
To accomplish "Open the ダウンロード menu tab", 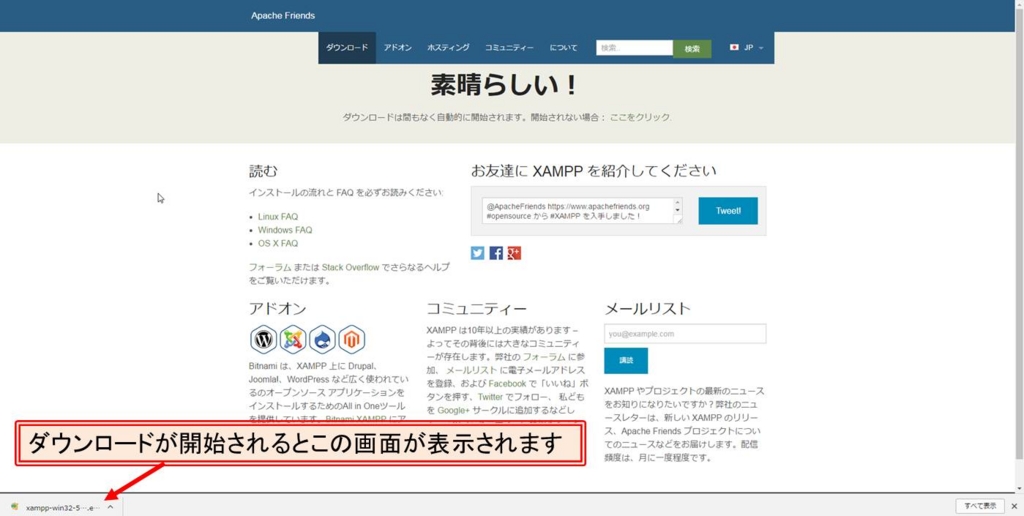I will [x=347, y=48].
